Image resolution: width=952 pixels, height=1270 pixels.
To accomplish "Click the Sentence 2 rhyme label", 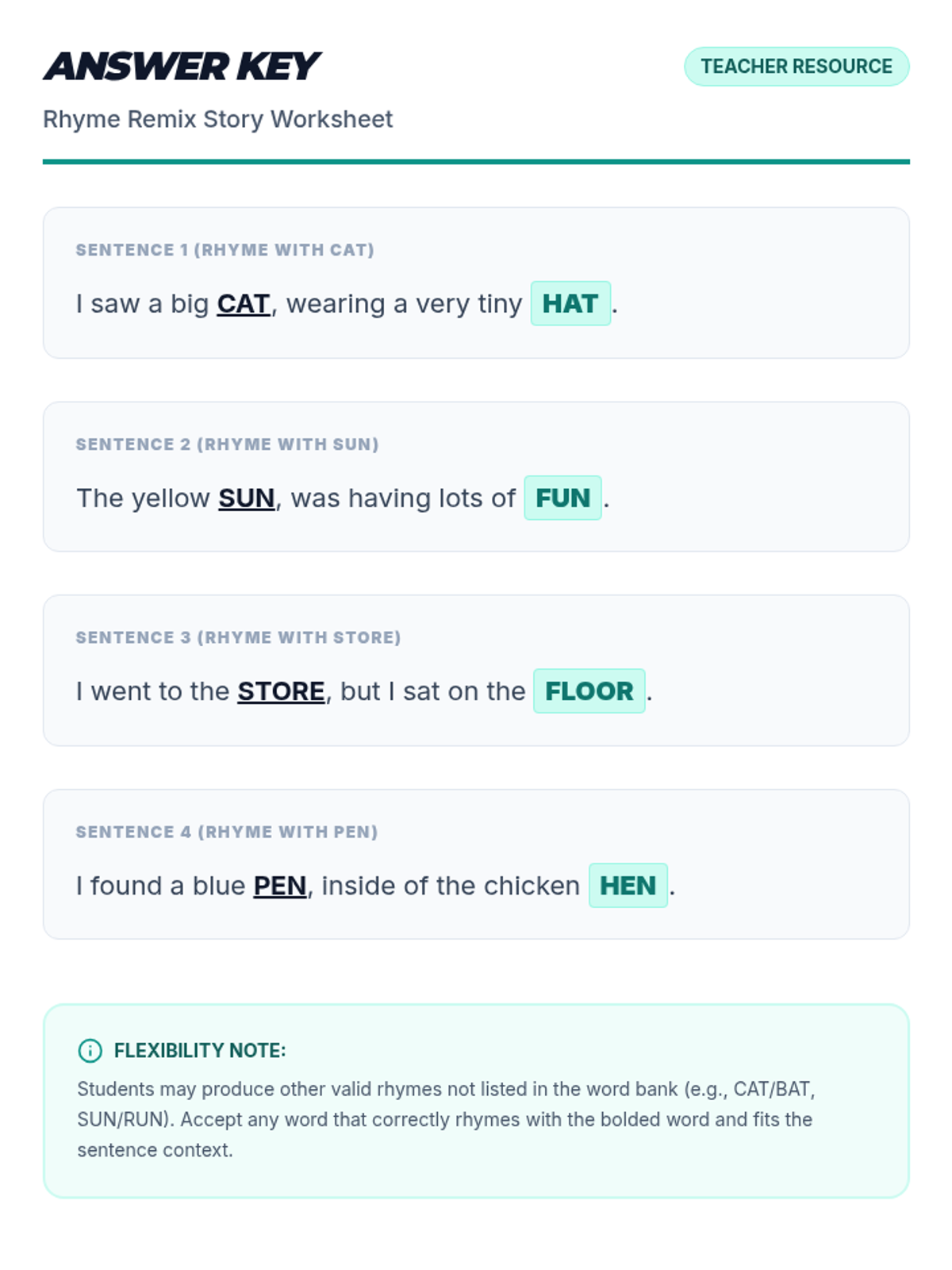I will tap(227, 444).
